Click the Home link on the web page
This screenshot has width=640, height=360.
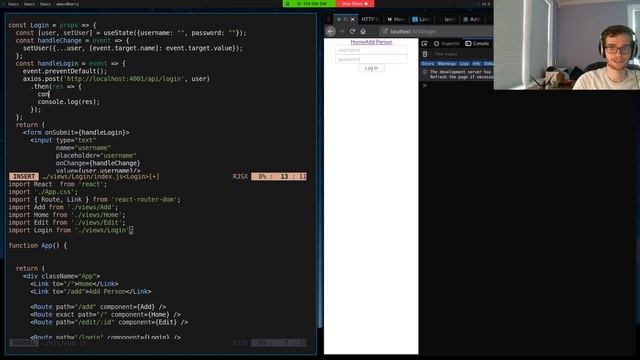(x=357, y=42)
